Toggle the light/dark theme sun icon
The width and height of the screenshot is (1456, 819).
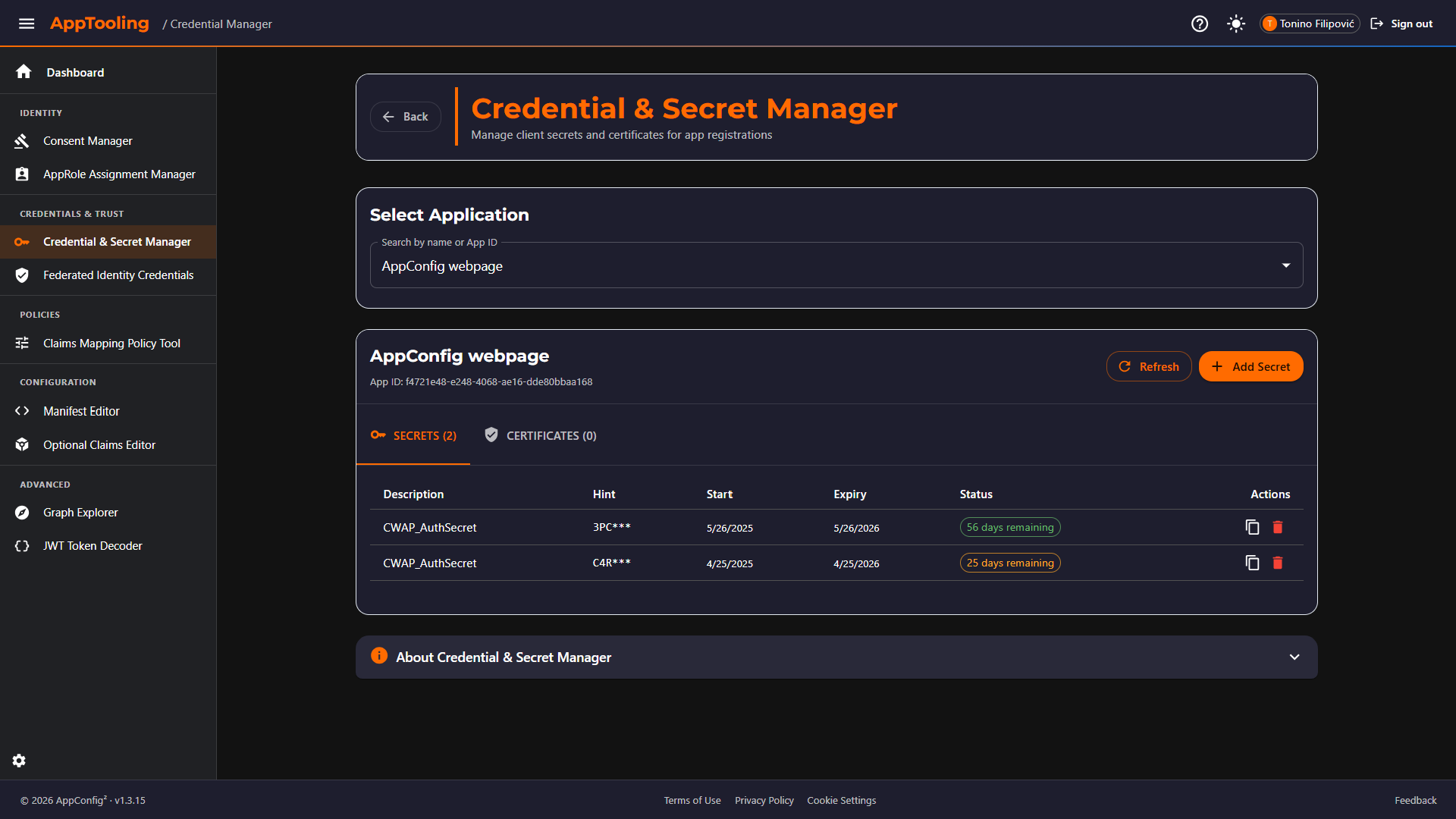point(1236,24)
